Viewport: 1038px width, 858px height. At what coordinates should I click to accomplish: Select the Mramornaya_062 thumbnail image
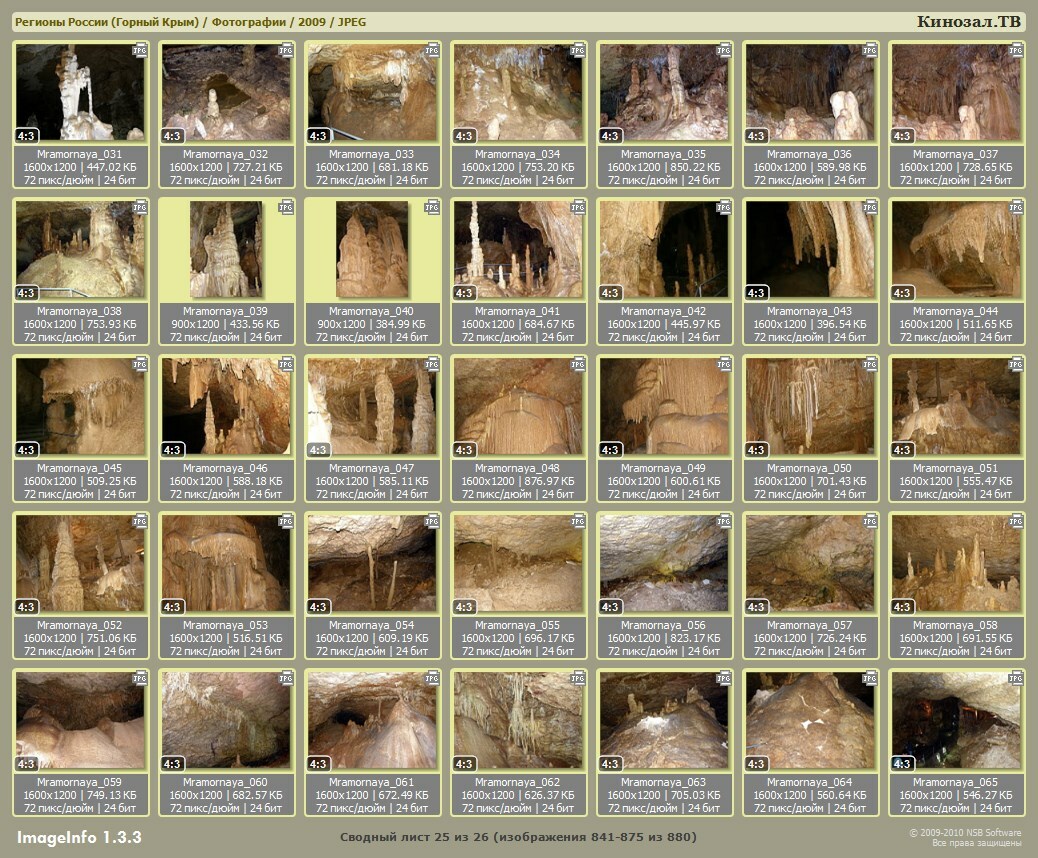pyautogui.click(x=518, y=720)
